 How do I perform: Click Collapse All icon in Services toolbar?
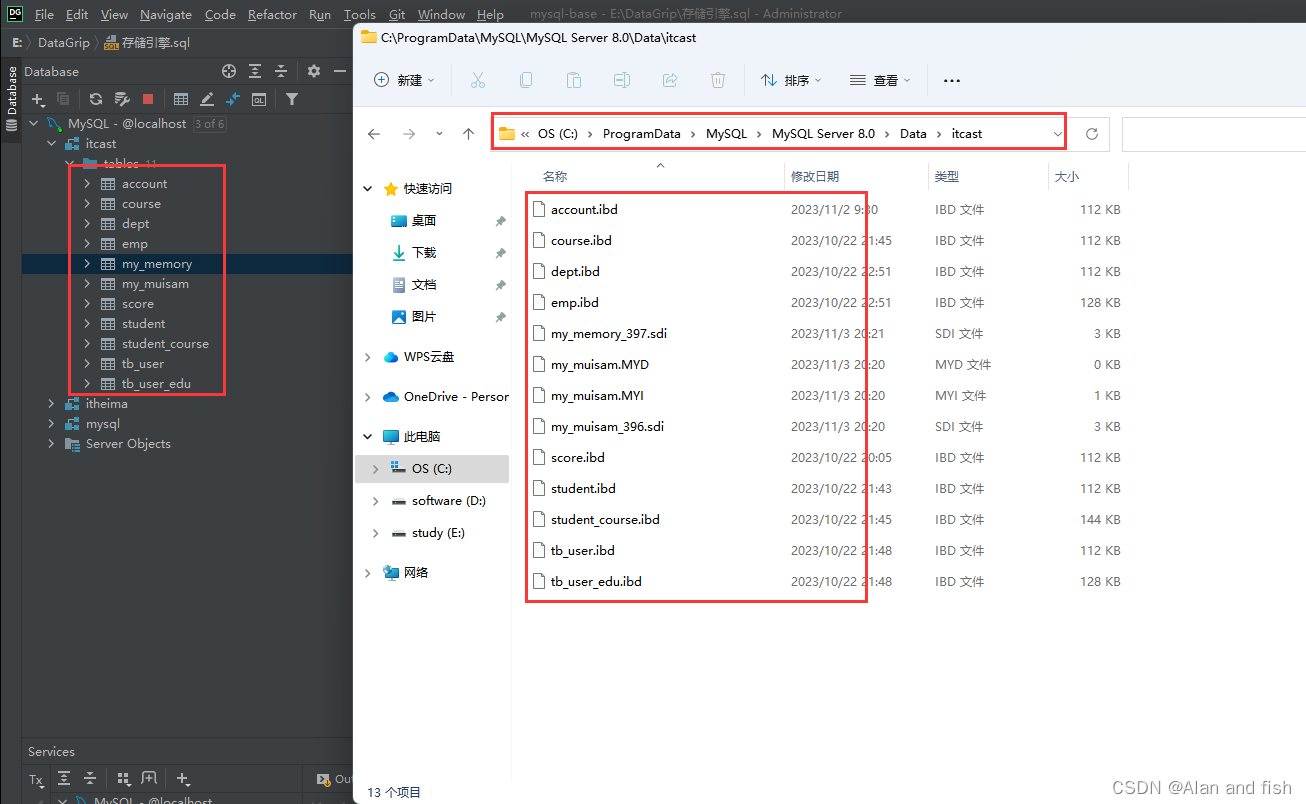pyautogui.click(x=90, y=778)
